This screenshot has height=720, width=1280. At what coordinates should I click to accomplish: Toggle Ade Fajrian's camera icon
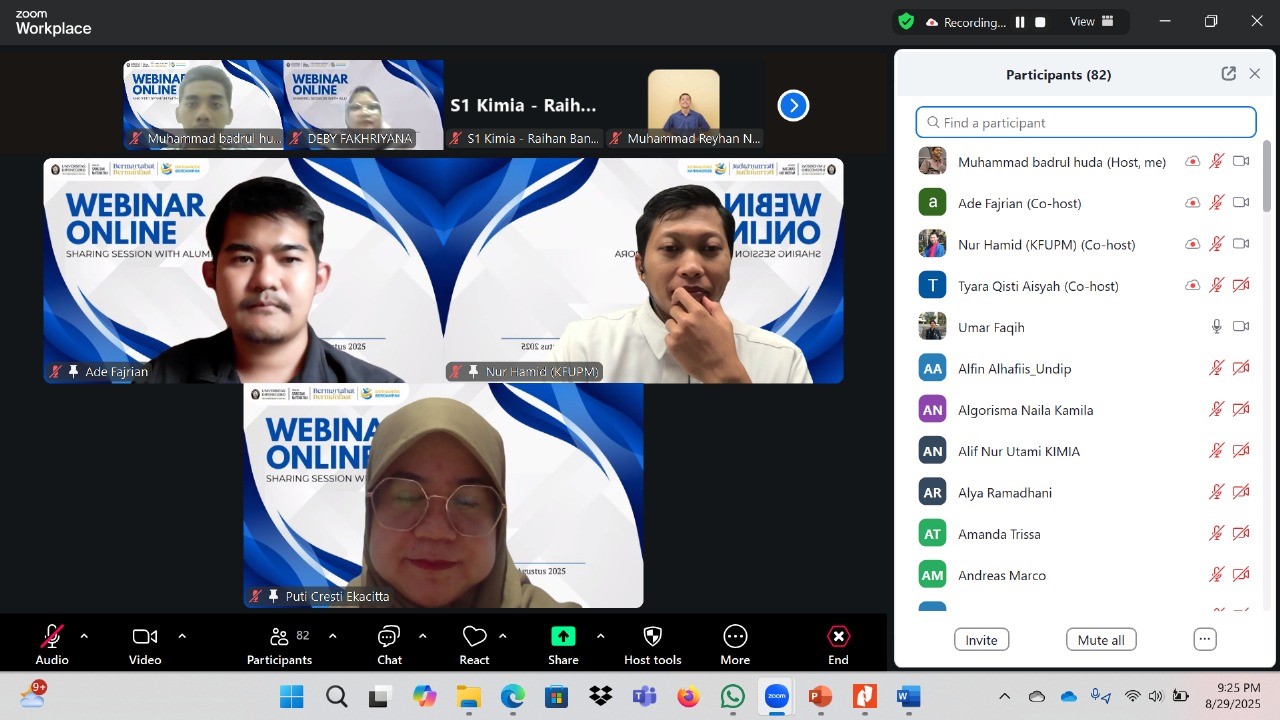(1241, 202)
